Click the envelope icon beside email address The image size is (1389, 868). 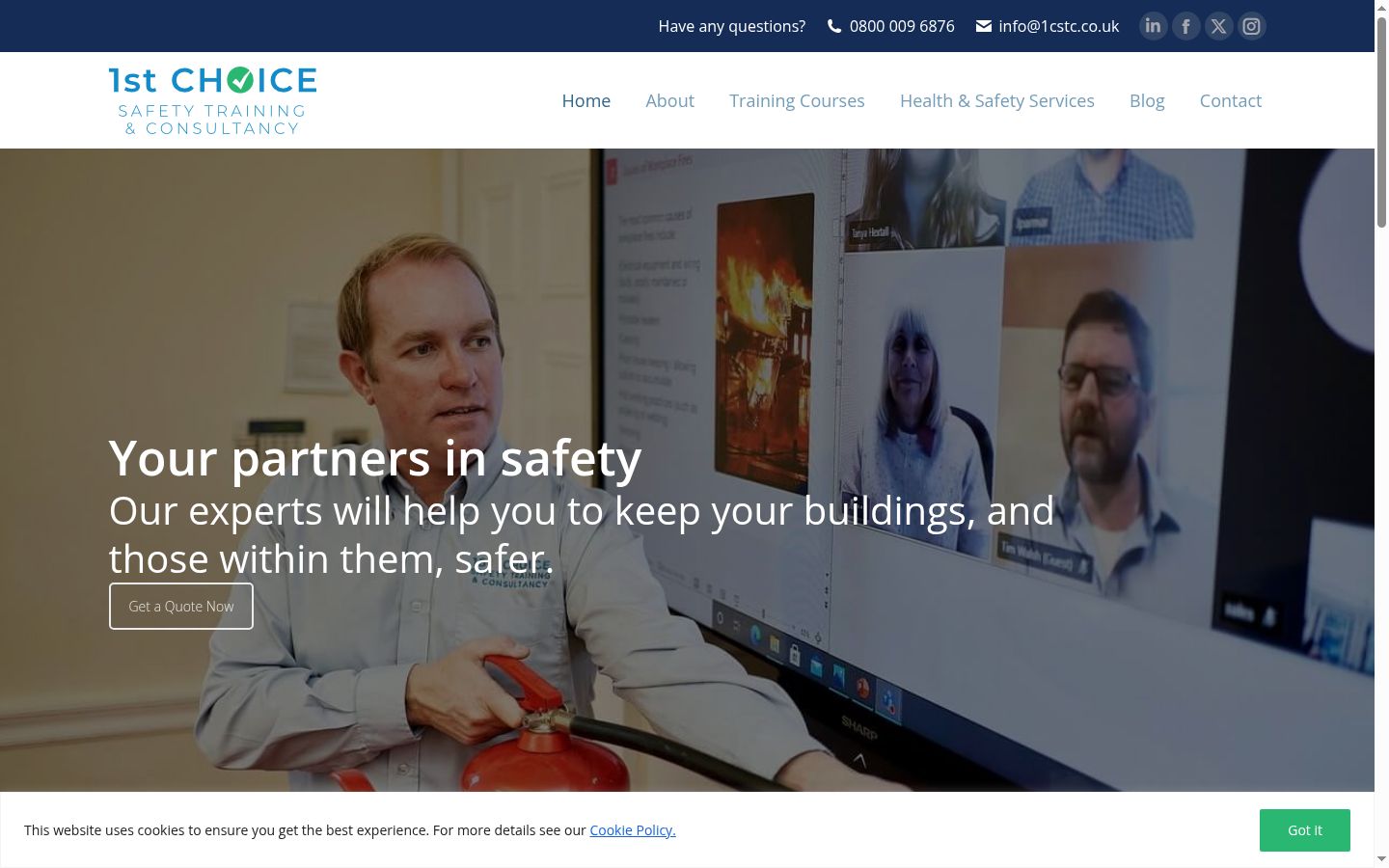click(984, 26)
